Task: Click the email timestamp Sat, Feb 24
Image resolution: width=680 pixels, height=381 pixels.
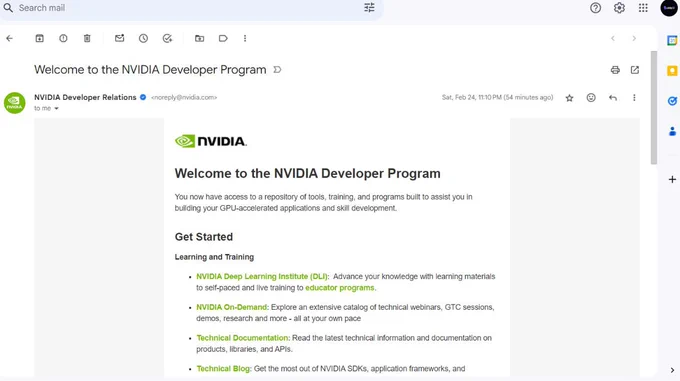Action: [x=497, y=98]
